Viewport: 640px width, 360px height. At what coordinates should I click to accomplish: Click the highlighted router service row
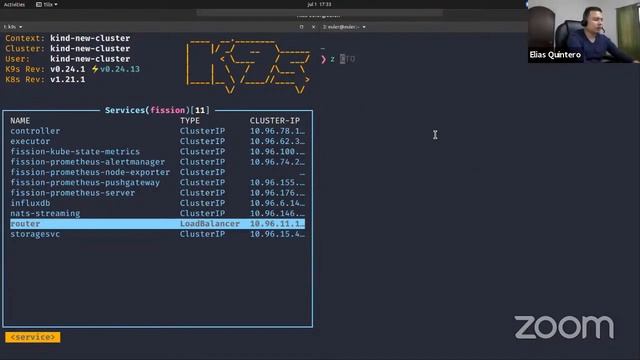click(x=158, y=224)
